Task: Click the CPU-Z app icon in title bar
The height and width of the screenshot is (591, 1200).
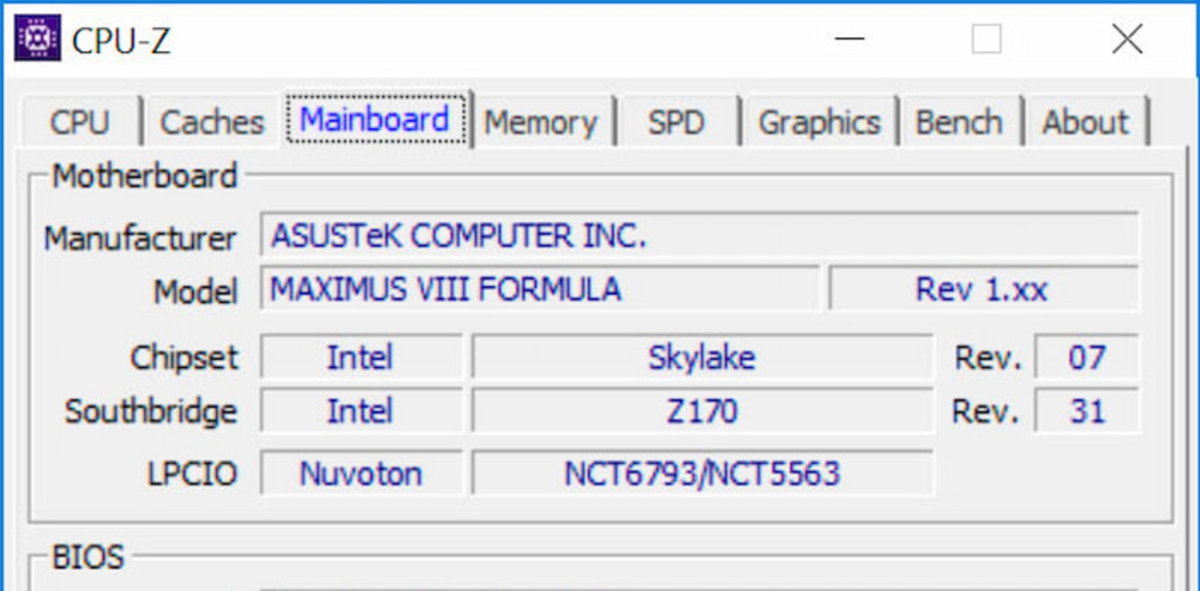Action: (38, 39)
